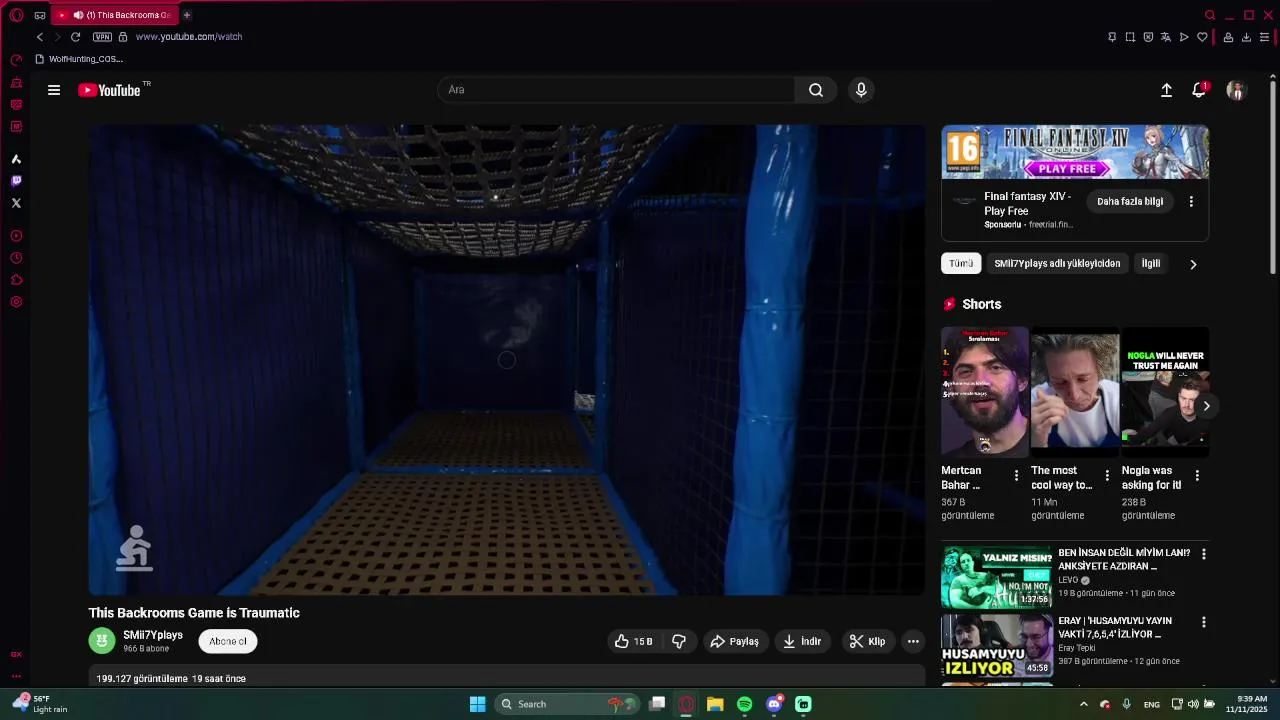
Task: Open a new tab with plus button
Action: [187, 15]
